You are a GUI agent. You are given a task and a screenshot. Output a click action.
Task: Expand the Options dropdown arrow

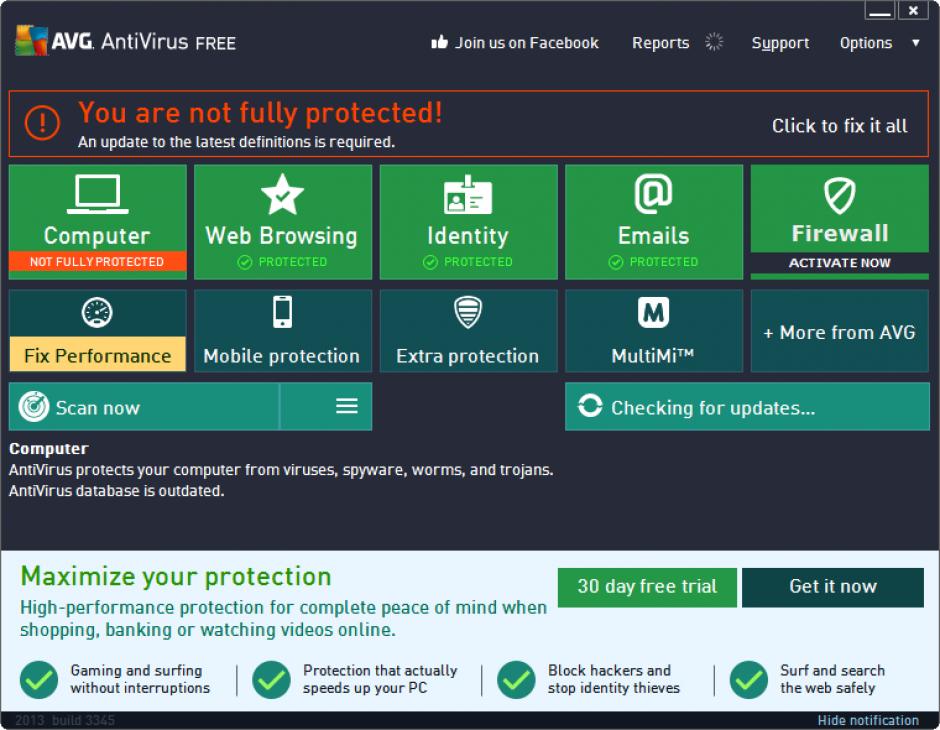[x=915, y=43]
